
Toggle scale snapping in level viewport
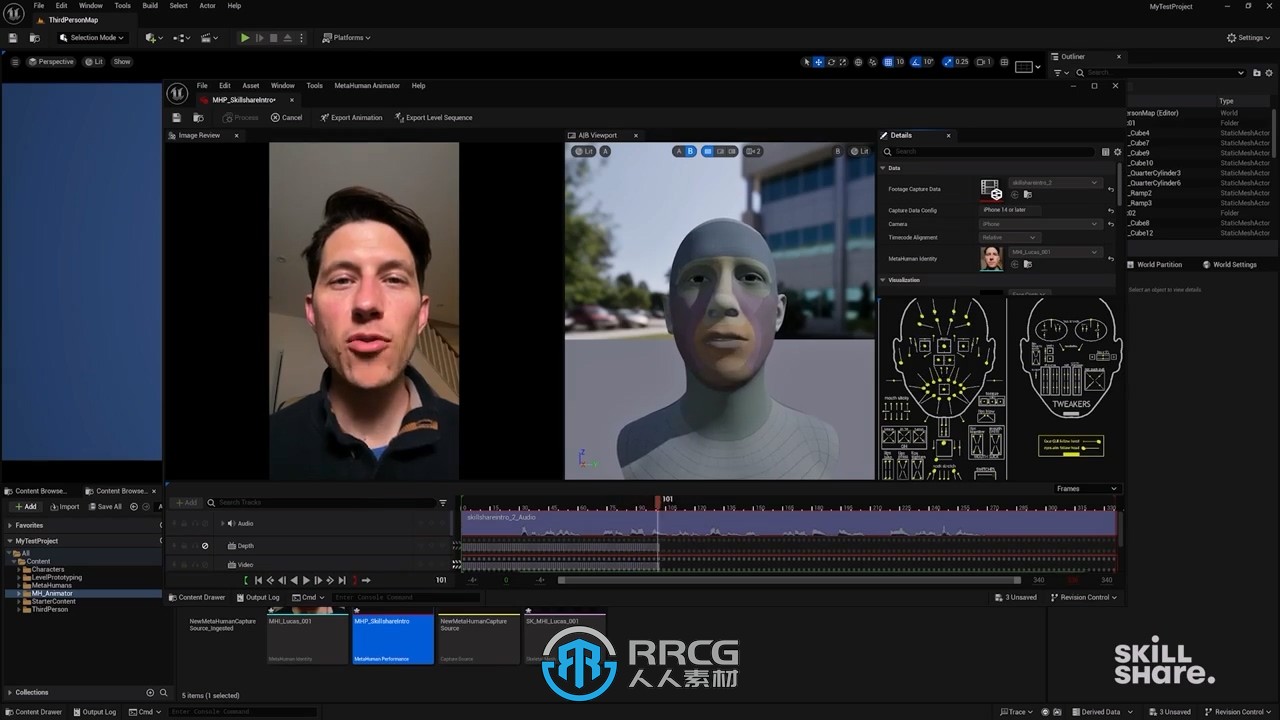949,62
